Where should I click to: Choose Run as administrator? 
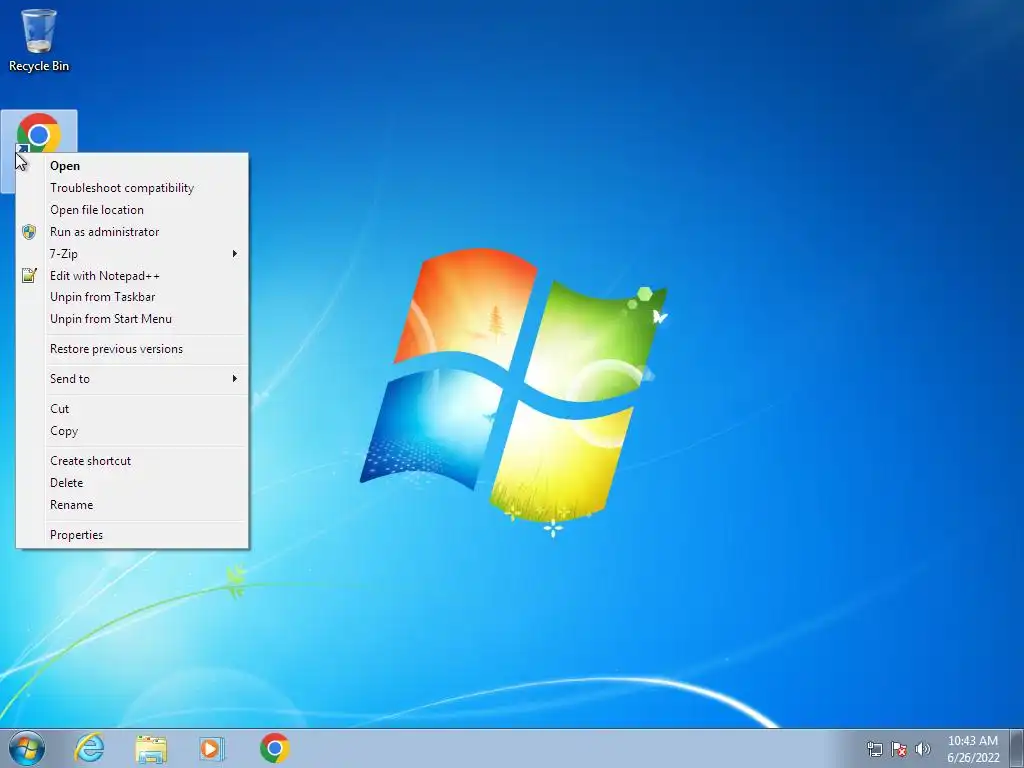point(133,232)
